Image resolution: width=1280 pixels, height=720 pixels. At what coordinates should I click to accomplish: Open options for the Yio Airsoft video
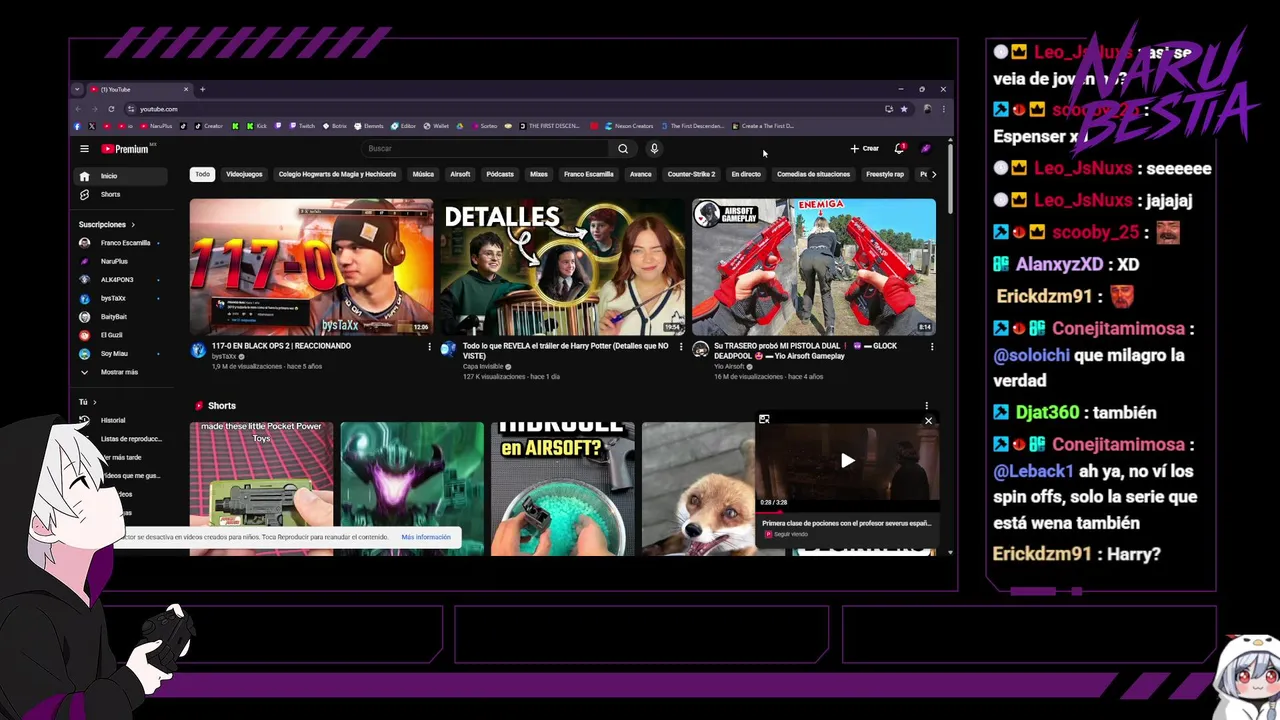click(x=932, y=347)
